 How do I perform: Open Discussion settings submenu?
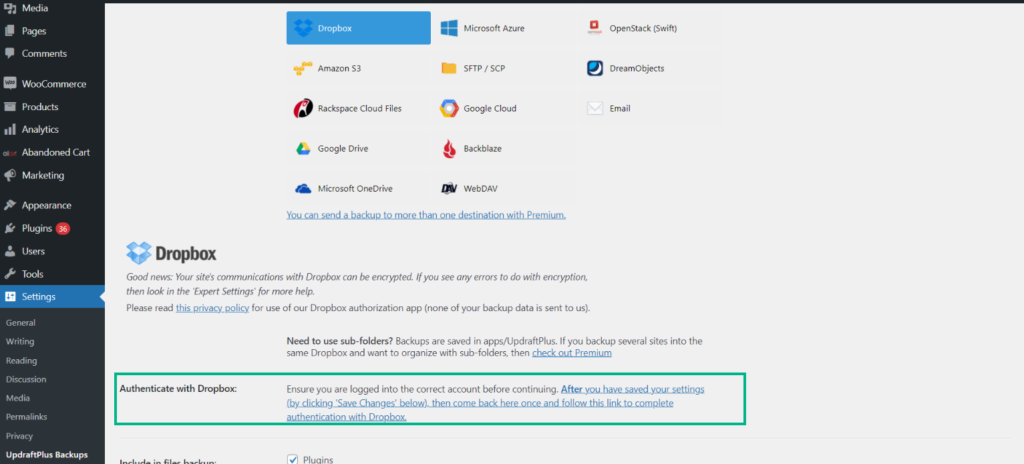pos(26,380)
